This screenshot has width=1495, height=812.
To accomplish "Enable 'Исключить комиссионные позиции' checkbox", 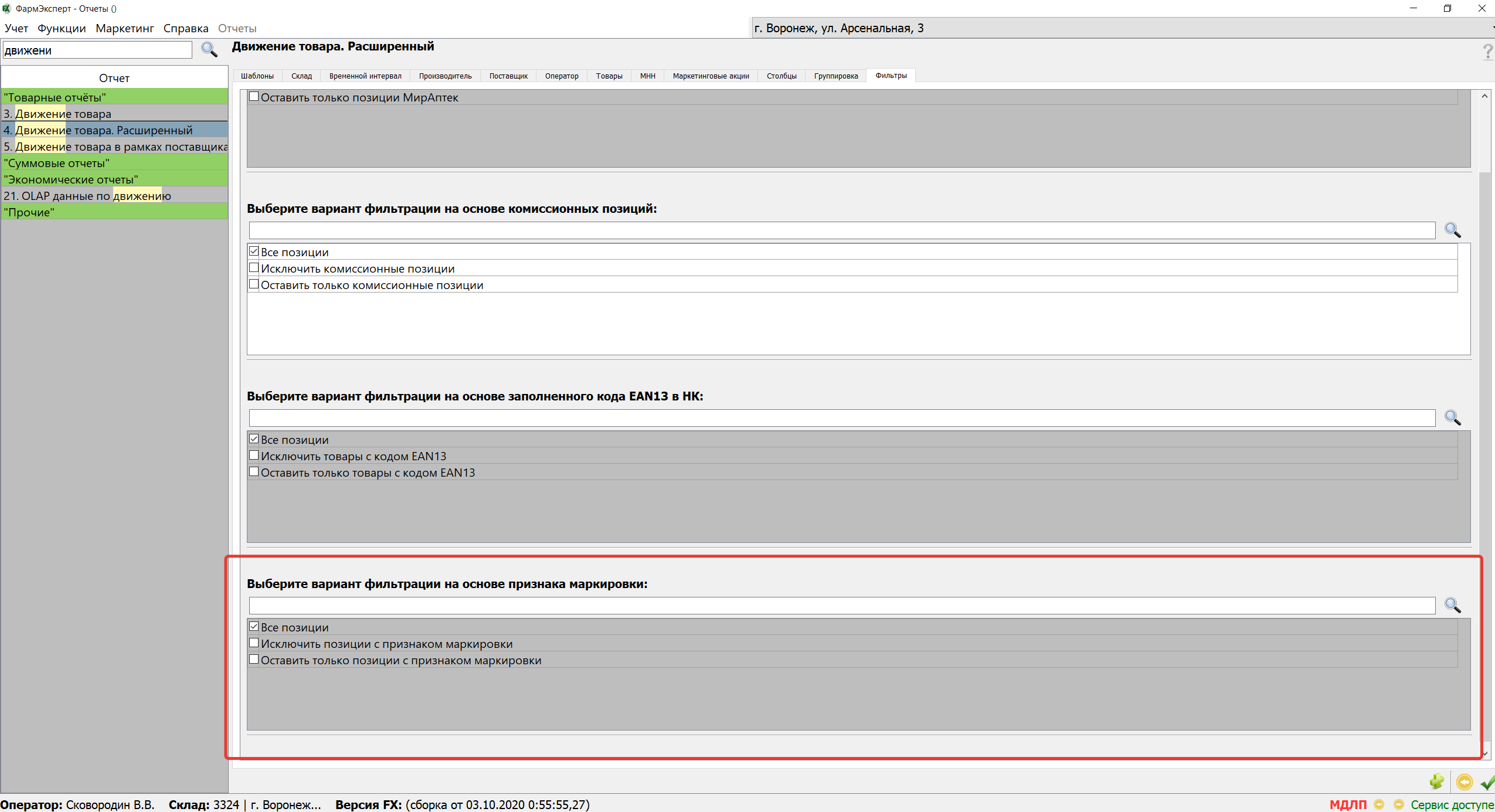I will tap(254, 268).
